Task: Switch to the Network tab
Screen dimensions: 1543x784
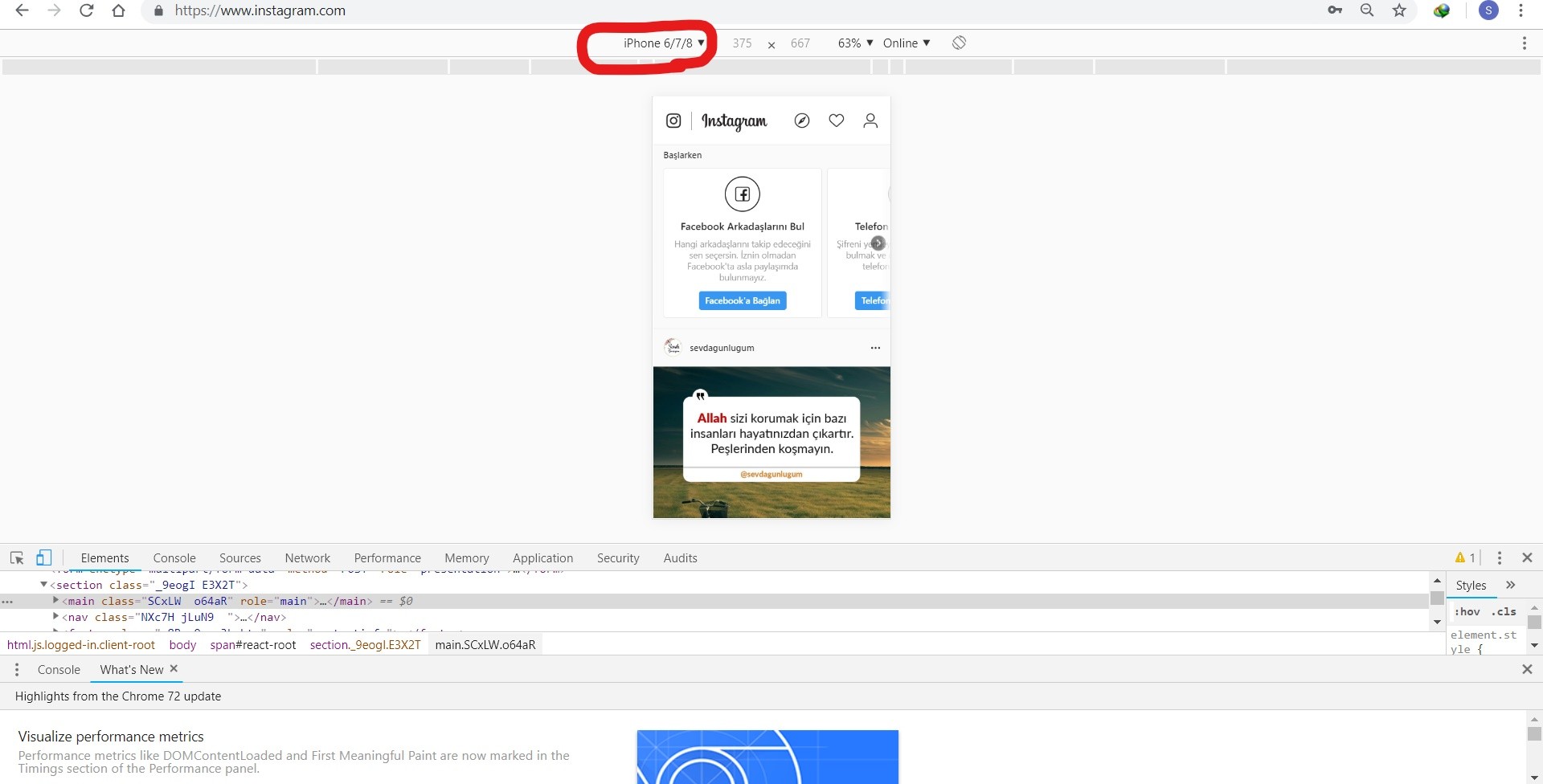Action: pos(308,558)
